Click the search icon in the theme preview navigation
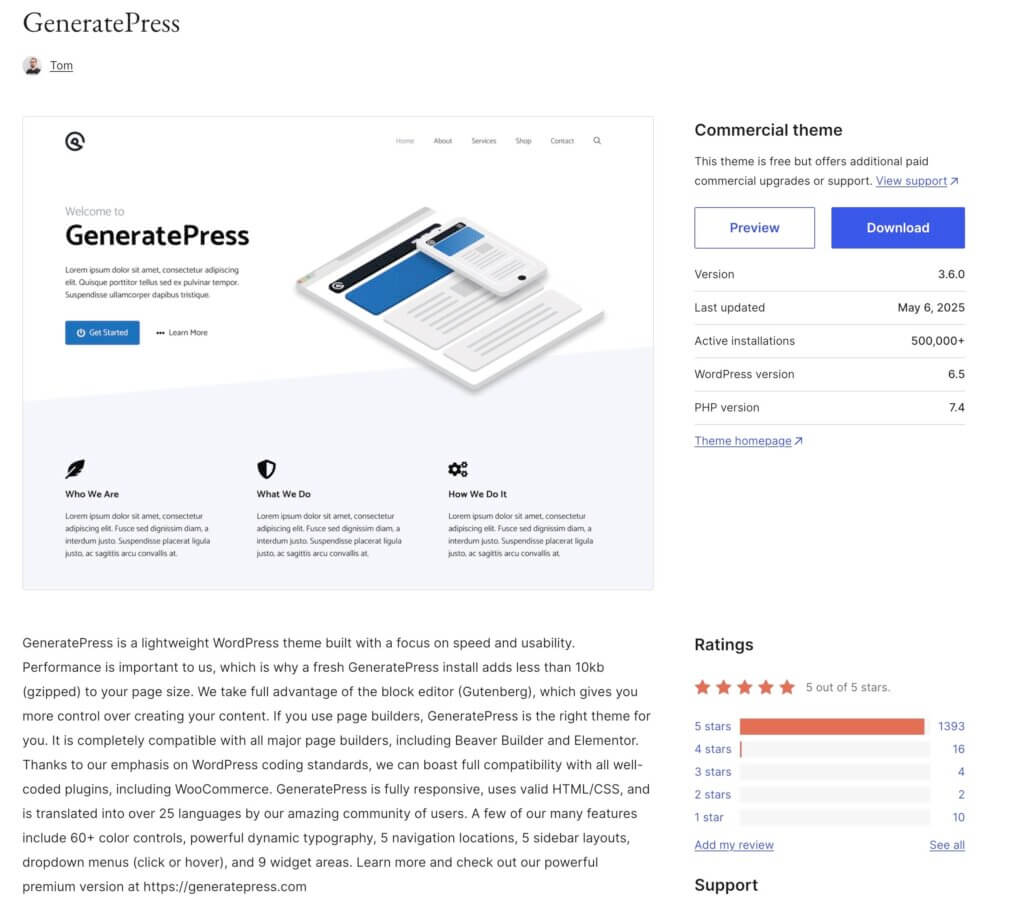 (x=597, y=141)
